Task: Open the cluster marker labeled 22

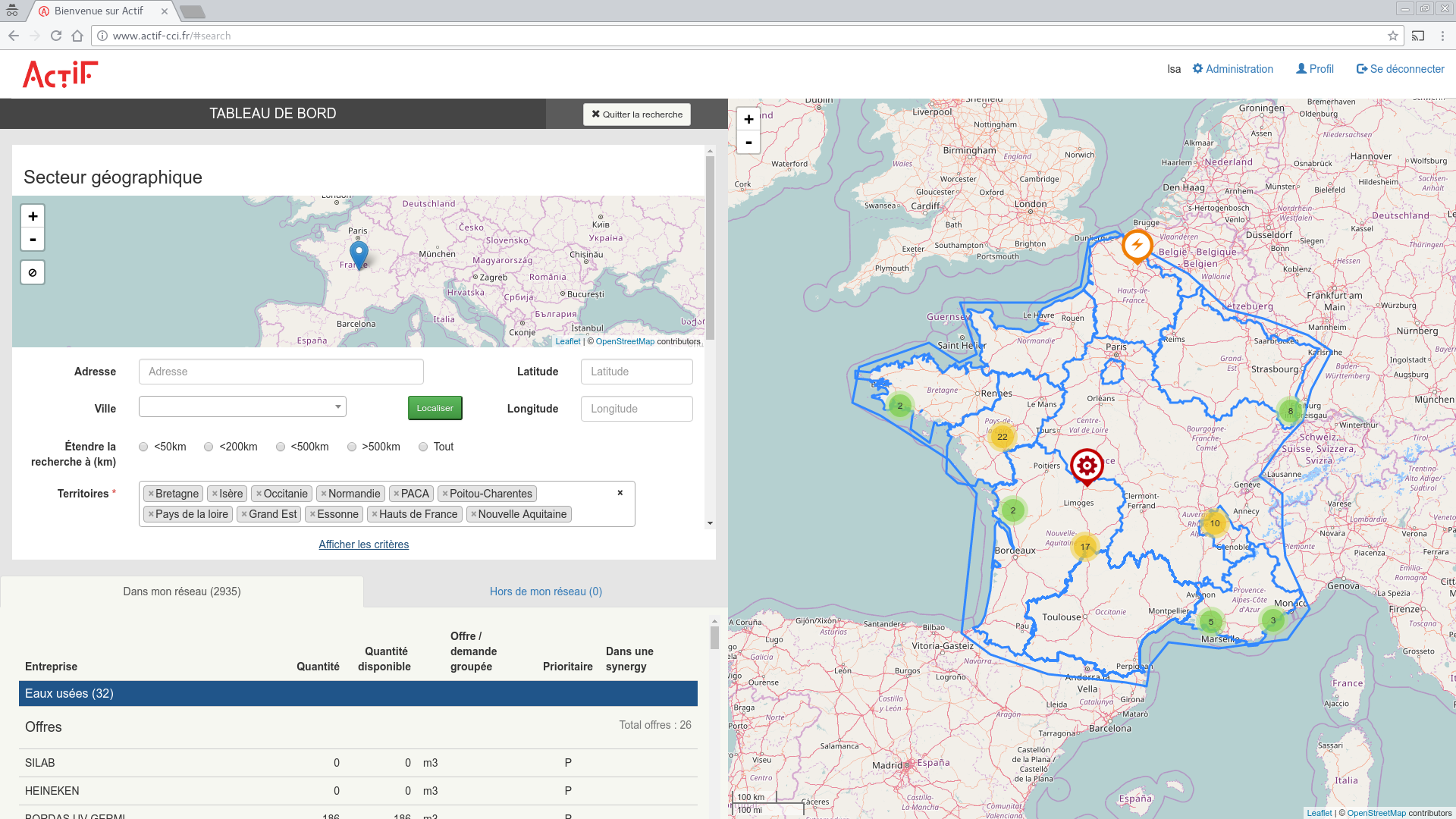Action: 1003,437
